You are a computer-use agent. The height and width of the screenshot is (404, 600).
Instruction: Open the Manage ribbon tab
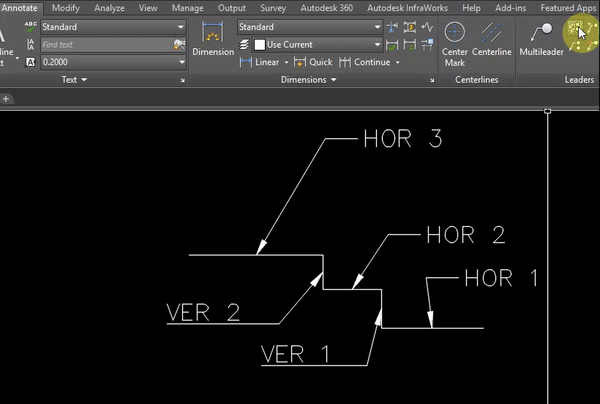click(188, 8)
